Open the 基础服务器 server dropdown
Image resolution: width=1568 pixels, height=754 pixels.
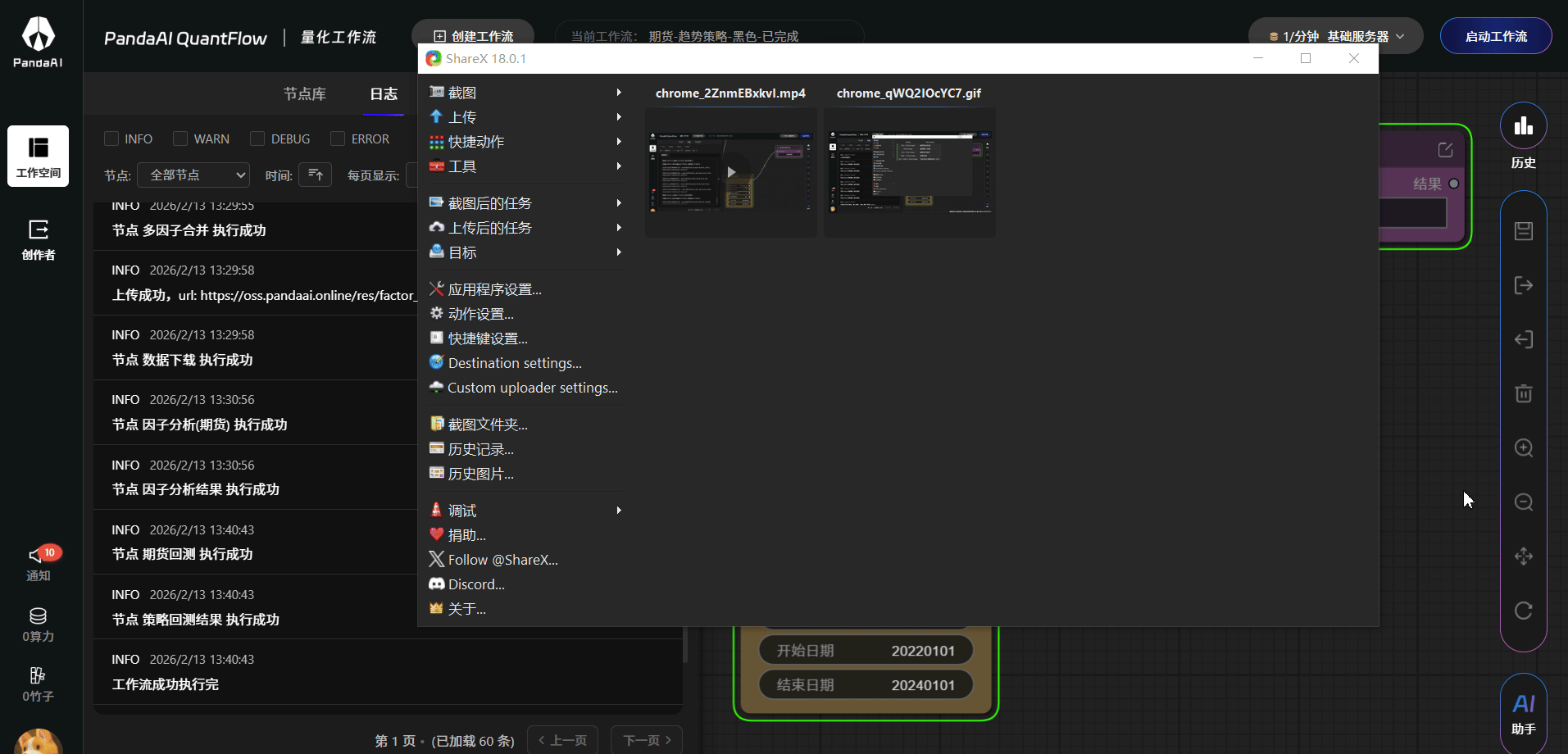click(1336, 36)
